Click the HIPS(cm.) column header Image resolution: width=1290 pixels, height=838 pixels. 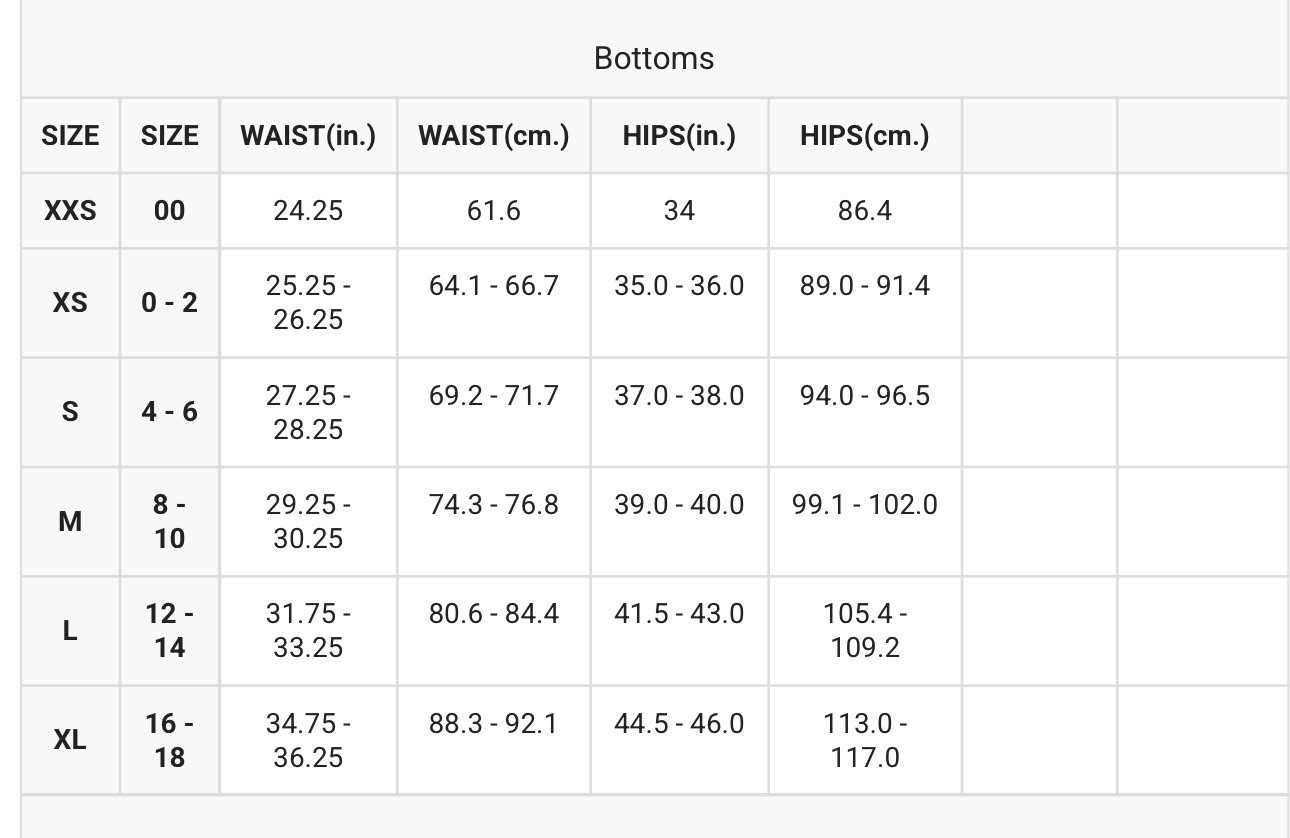(x=865, y=136)
